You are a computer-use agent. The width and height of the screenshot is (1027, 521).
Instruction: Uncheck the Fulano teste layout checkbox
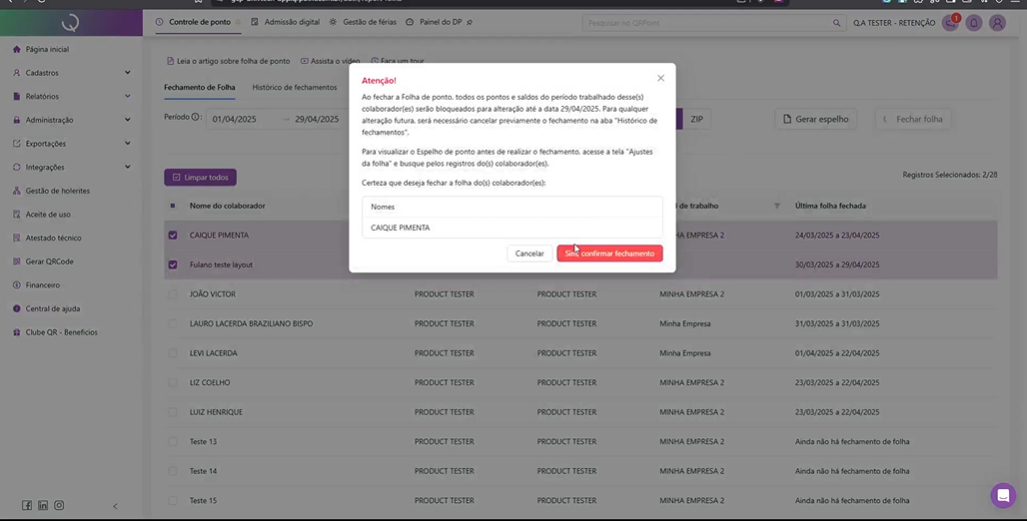coord(173,265)
